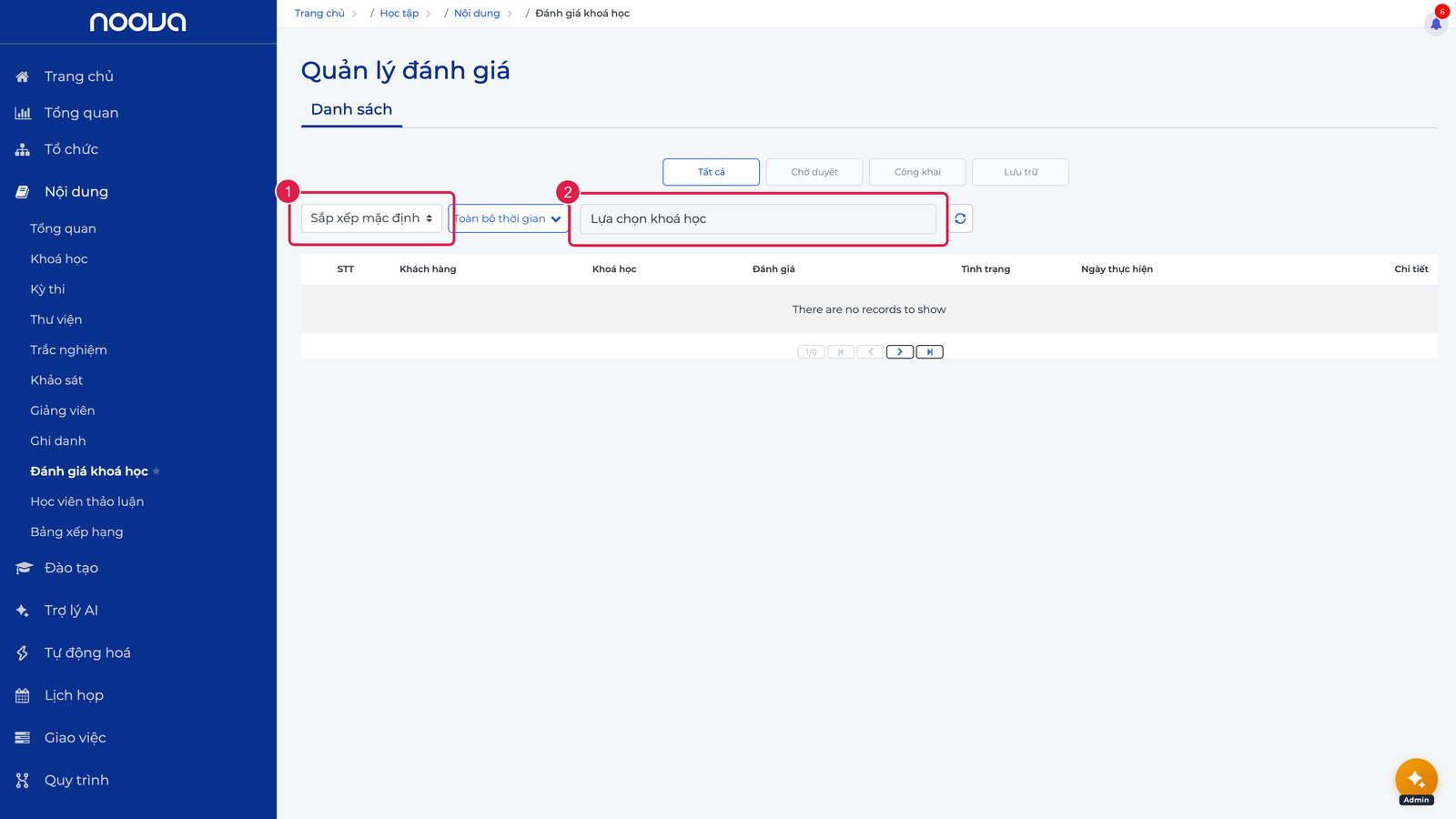
Task: Open Khoá học in sidebar
Action: (x=59, y=259)
